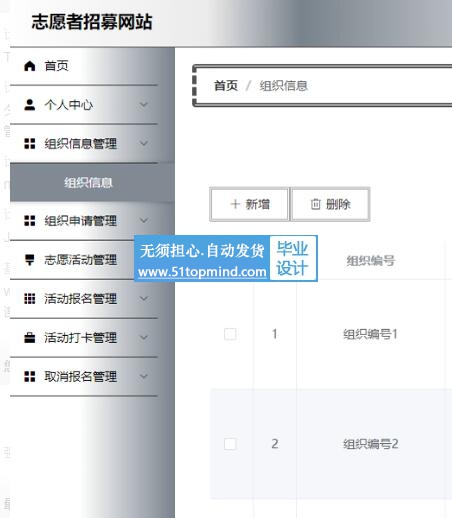Collapse the 组织信息管理 chevron
The width and height of the screenshot is (452, 518).
click(144, 144)
